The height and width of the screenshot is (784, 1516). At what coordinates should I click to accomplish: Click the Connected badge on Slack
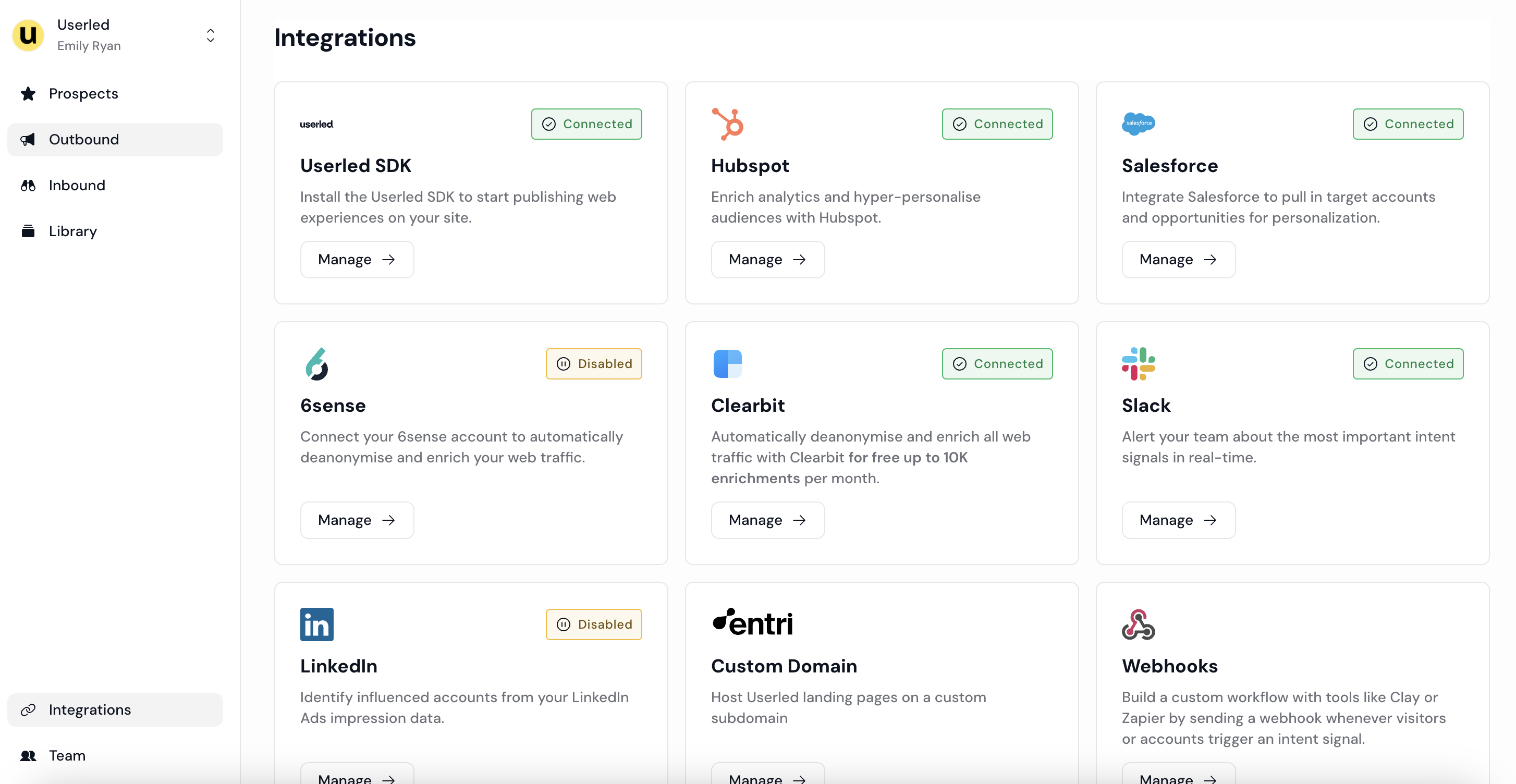1408,364
